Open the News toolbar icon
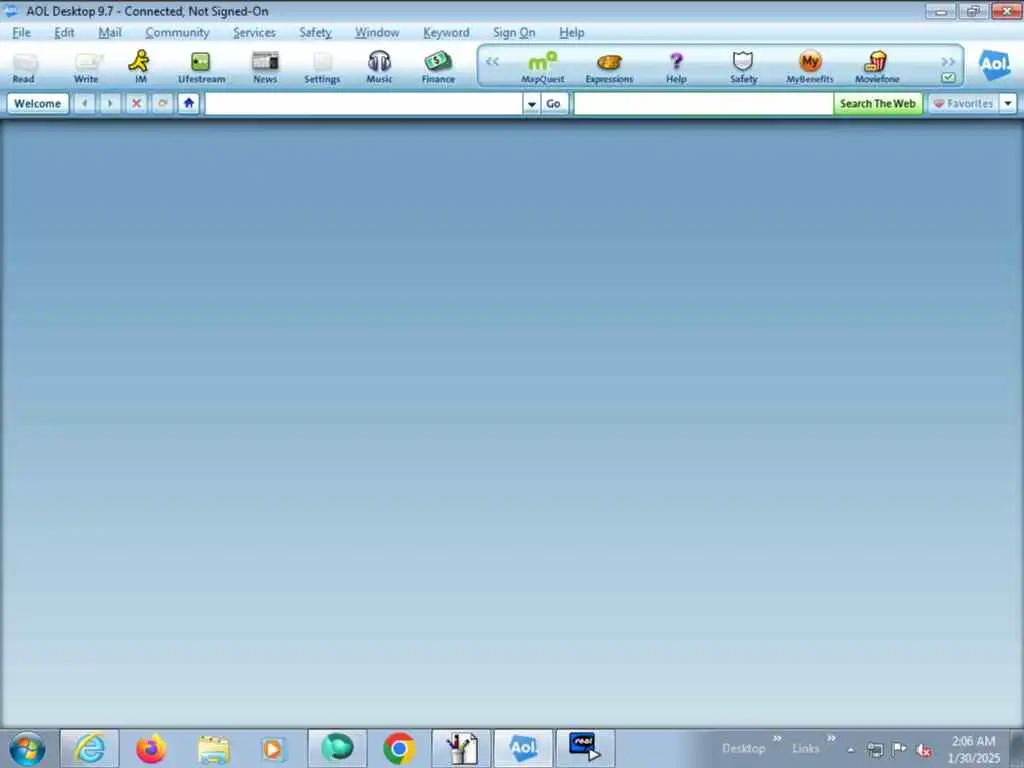This screenshot has height=768, width=1024. click(265, 67)
